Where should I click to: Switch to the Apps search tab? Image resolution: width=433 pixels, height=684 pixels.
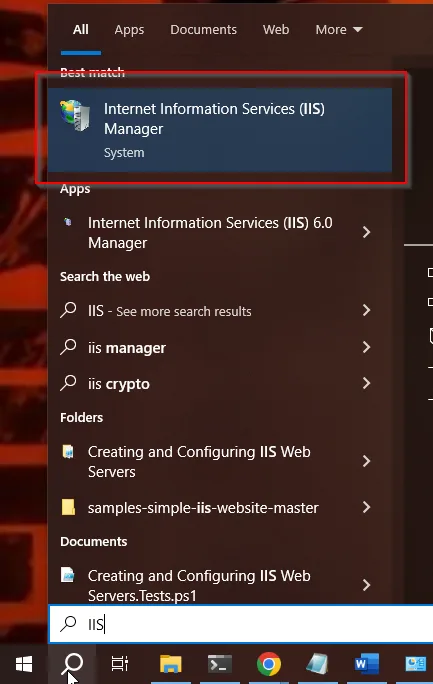(x=129, y=30)
